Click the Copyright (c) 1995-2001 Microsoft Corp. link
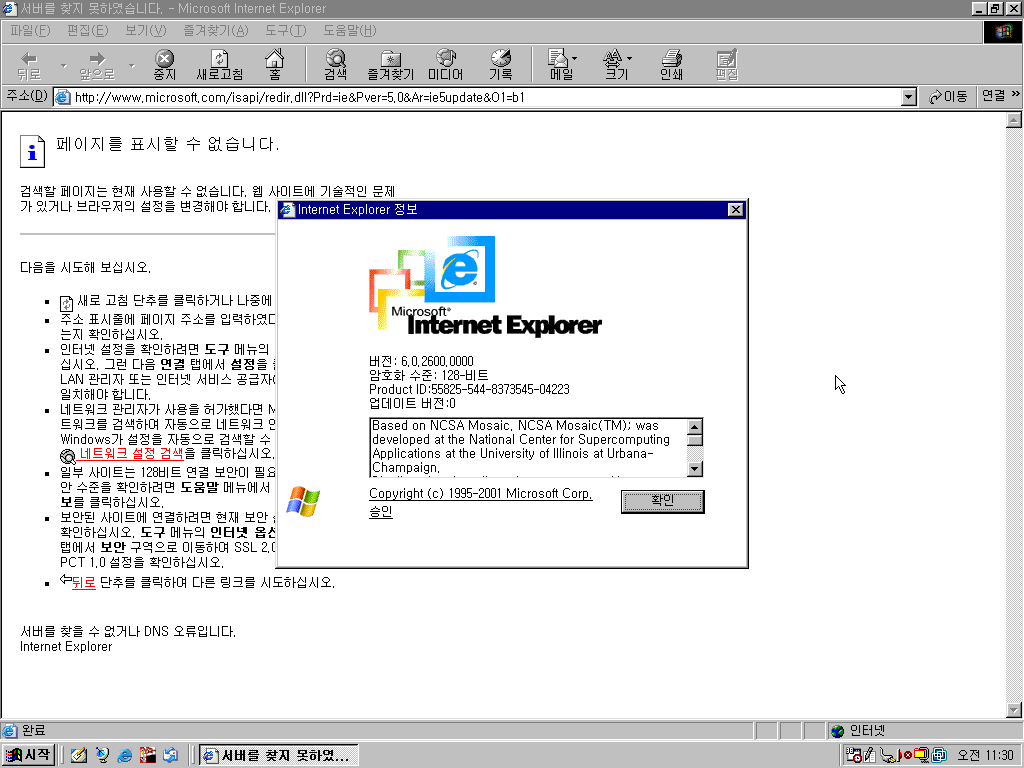This screenshot has width=1024, height=768. (x=481, y=494)
